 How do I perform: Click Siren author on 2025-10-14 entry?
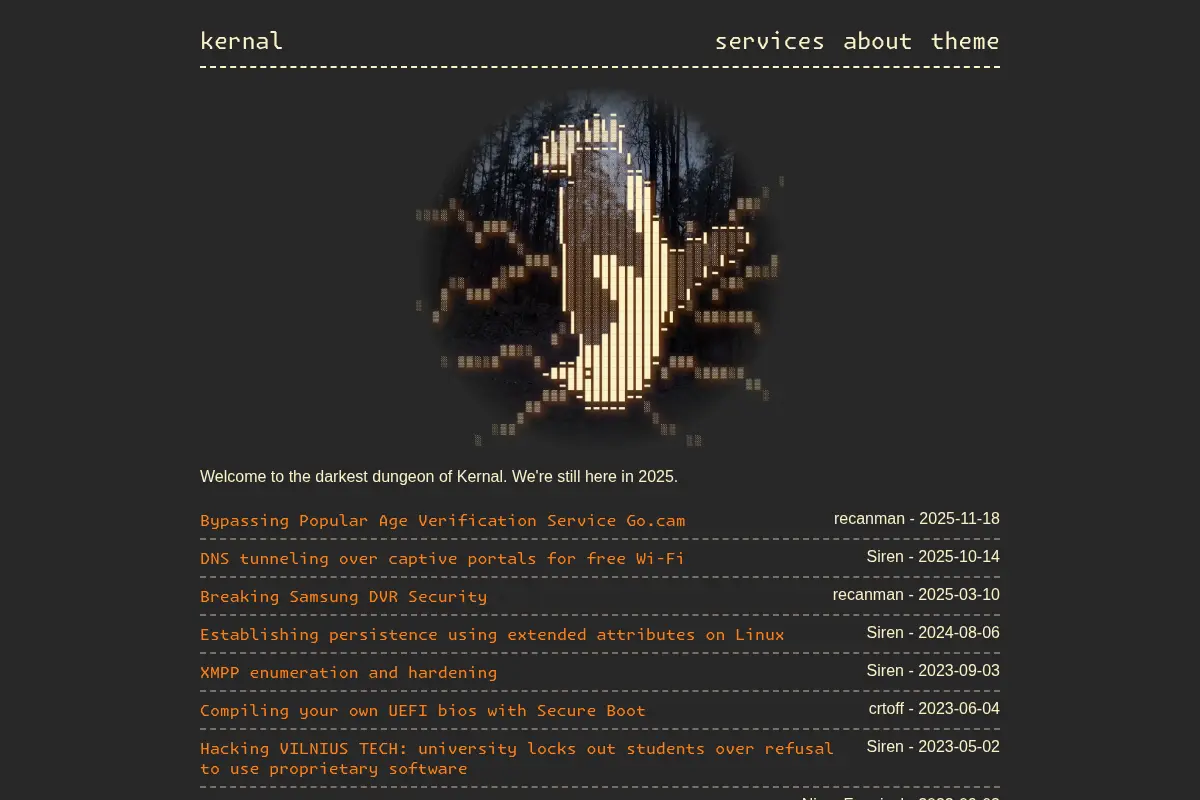point(885,557)
